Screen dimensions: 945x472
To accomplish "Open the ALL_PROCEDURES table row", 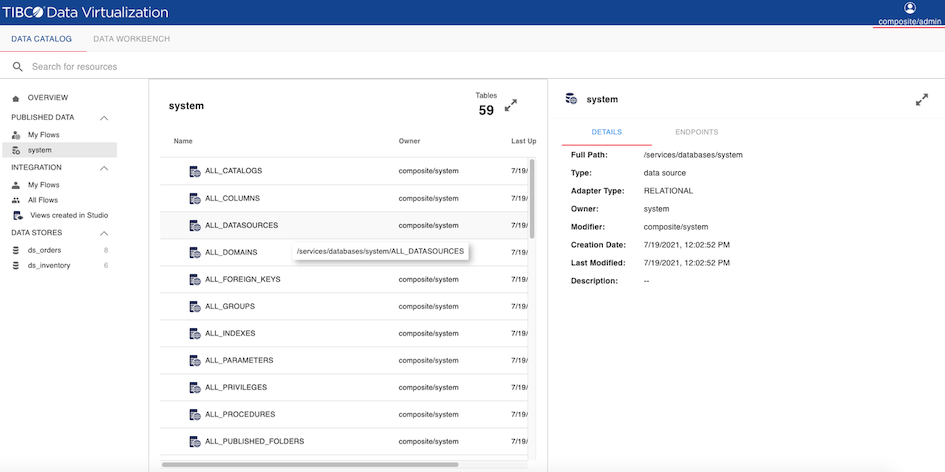I will [239, 414].
